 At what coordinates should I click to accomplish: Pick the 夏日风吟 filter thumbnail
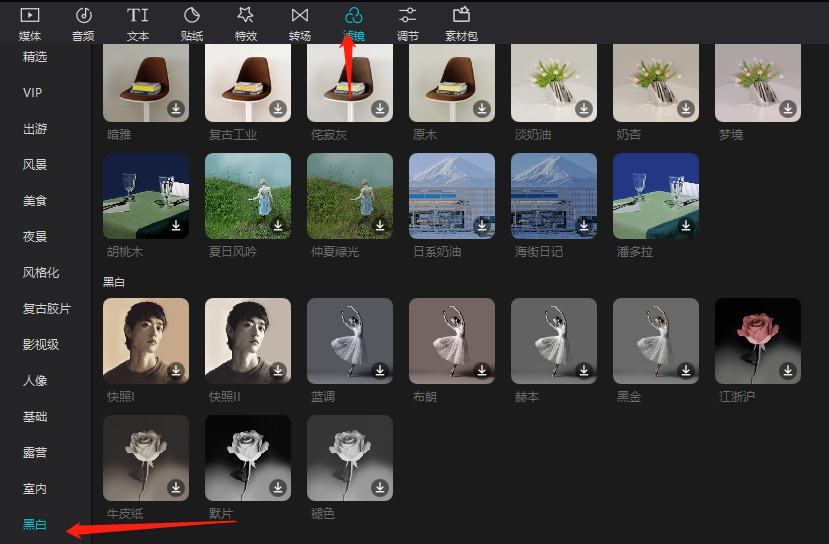click(x=248, y=195)
